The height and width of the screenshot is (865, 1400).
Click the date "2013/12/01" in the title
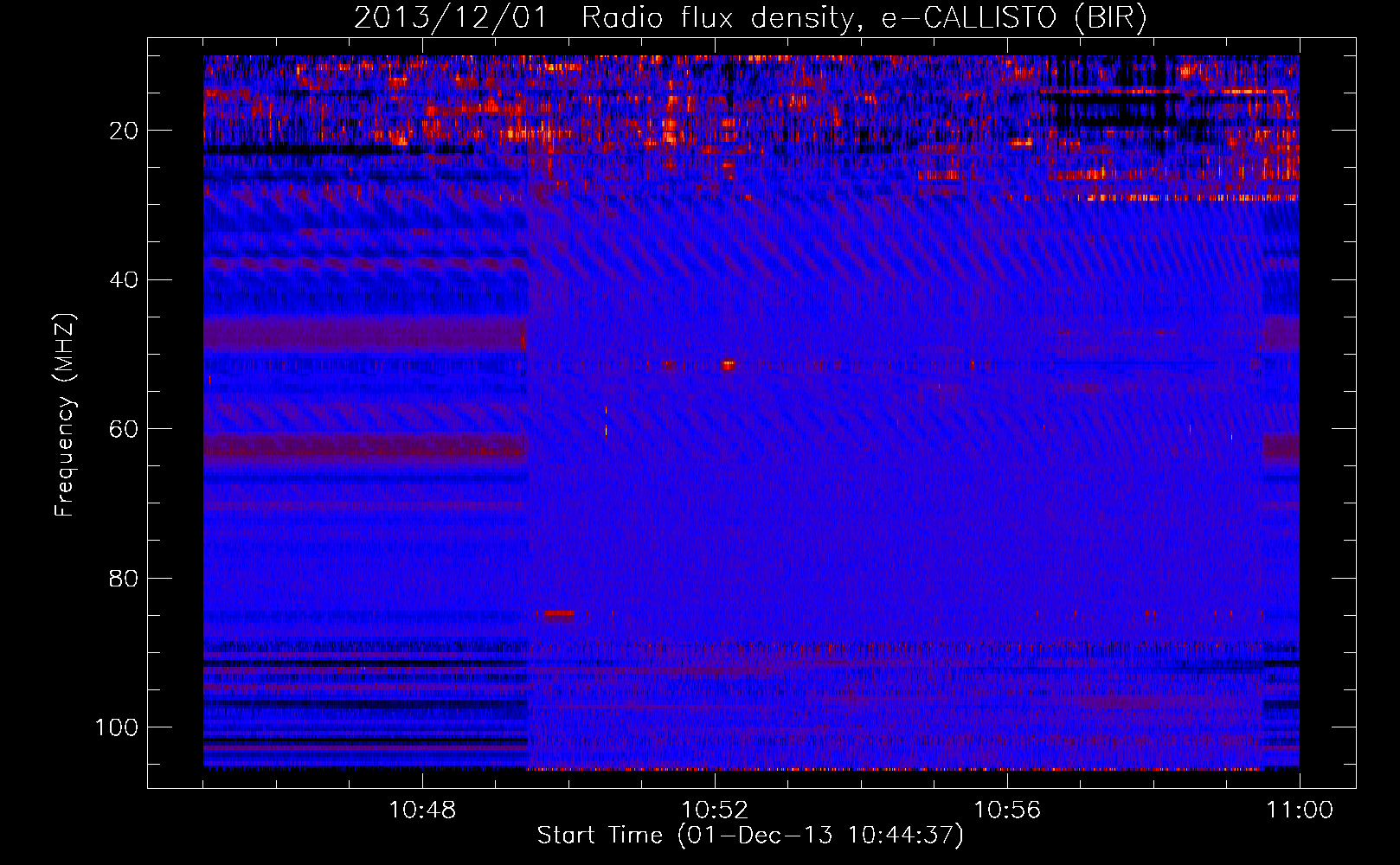point(451,18)
